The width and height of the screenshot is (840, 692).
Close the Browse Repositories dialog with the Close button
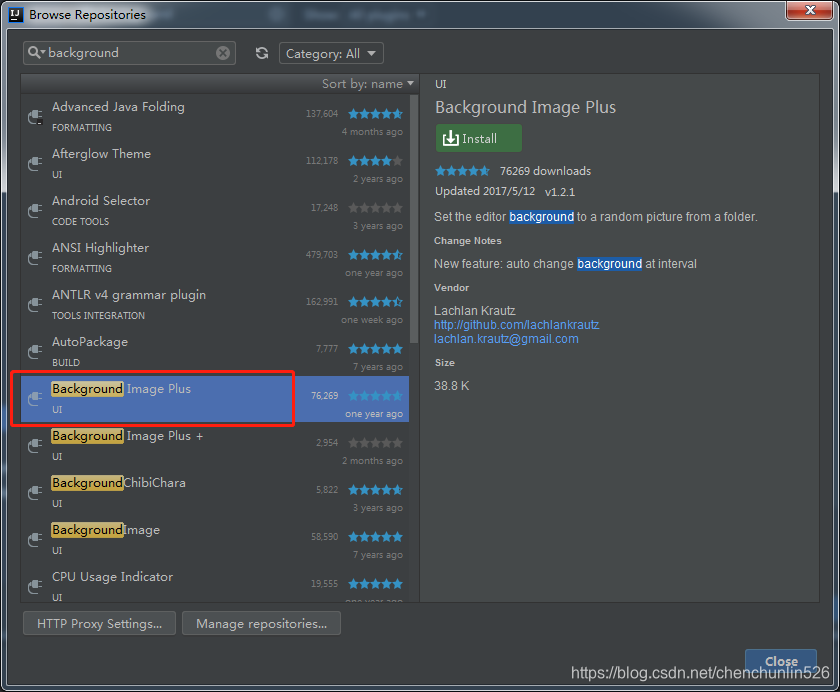(x=781, y=661)
